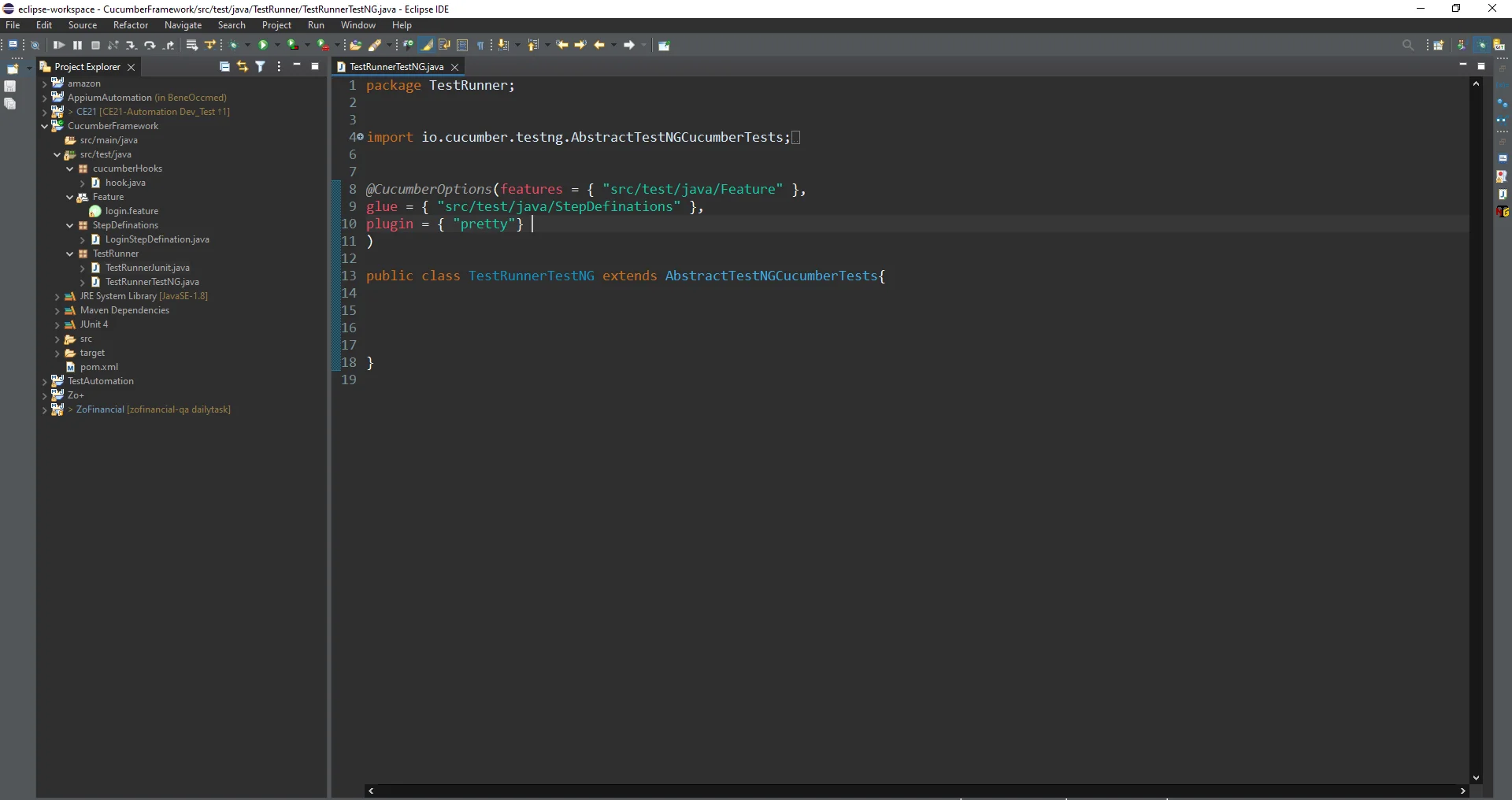
Task: Open the Refactor menu
Action: tap(130, 25)
